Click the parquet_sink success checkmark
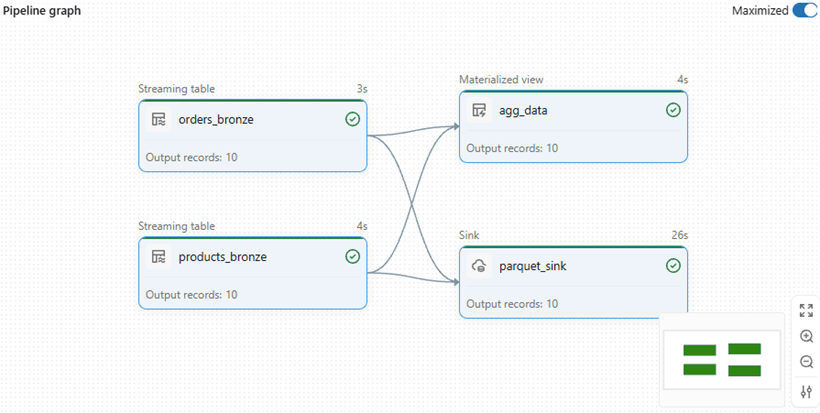Screen dimensions: 820x413 pyautogui.click(x=673, y=266)
